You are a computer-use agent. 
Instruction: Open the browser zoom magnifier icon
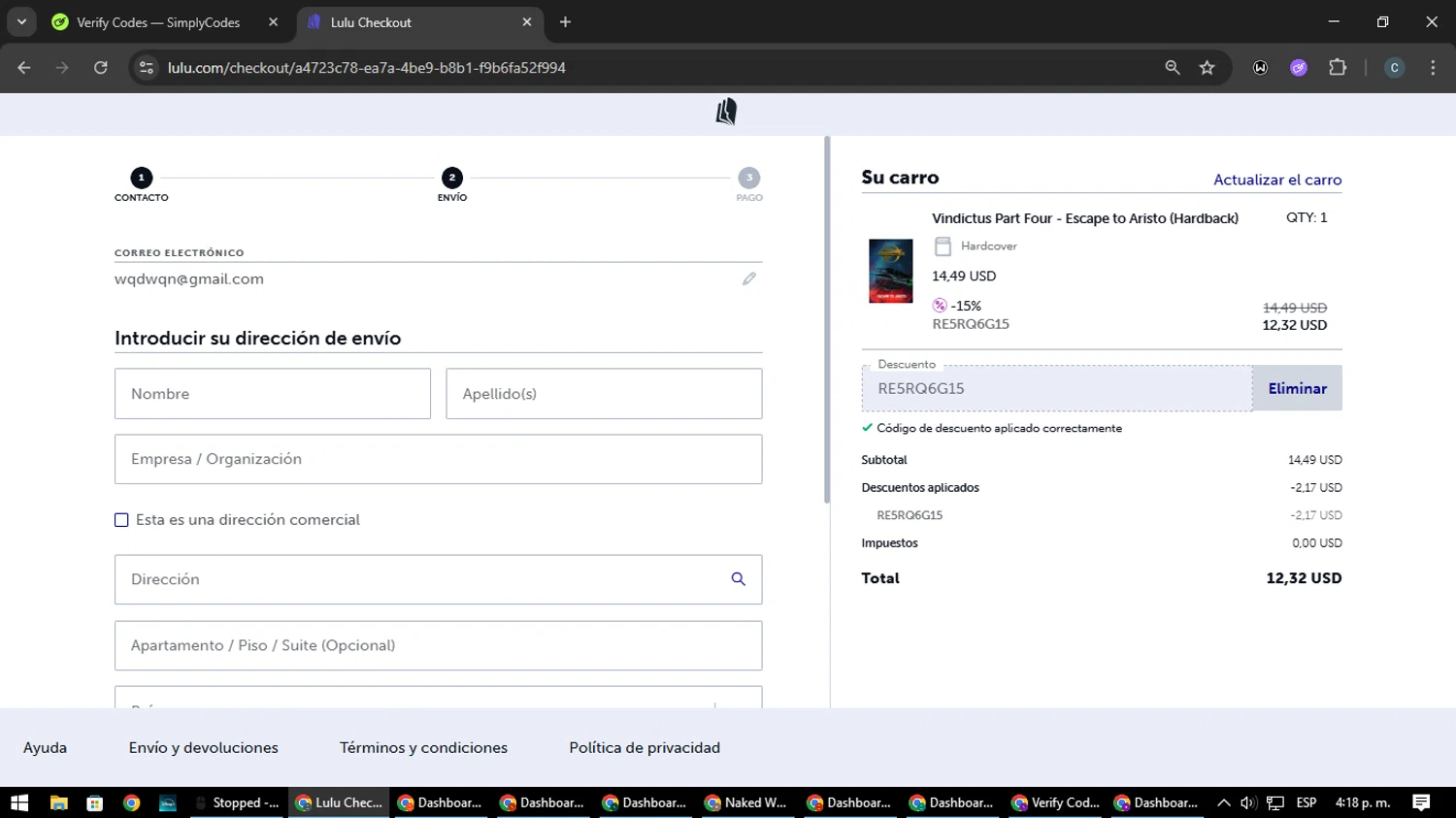pyautogui.click(x=1173, y=68)
